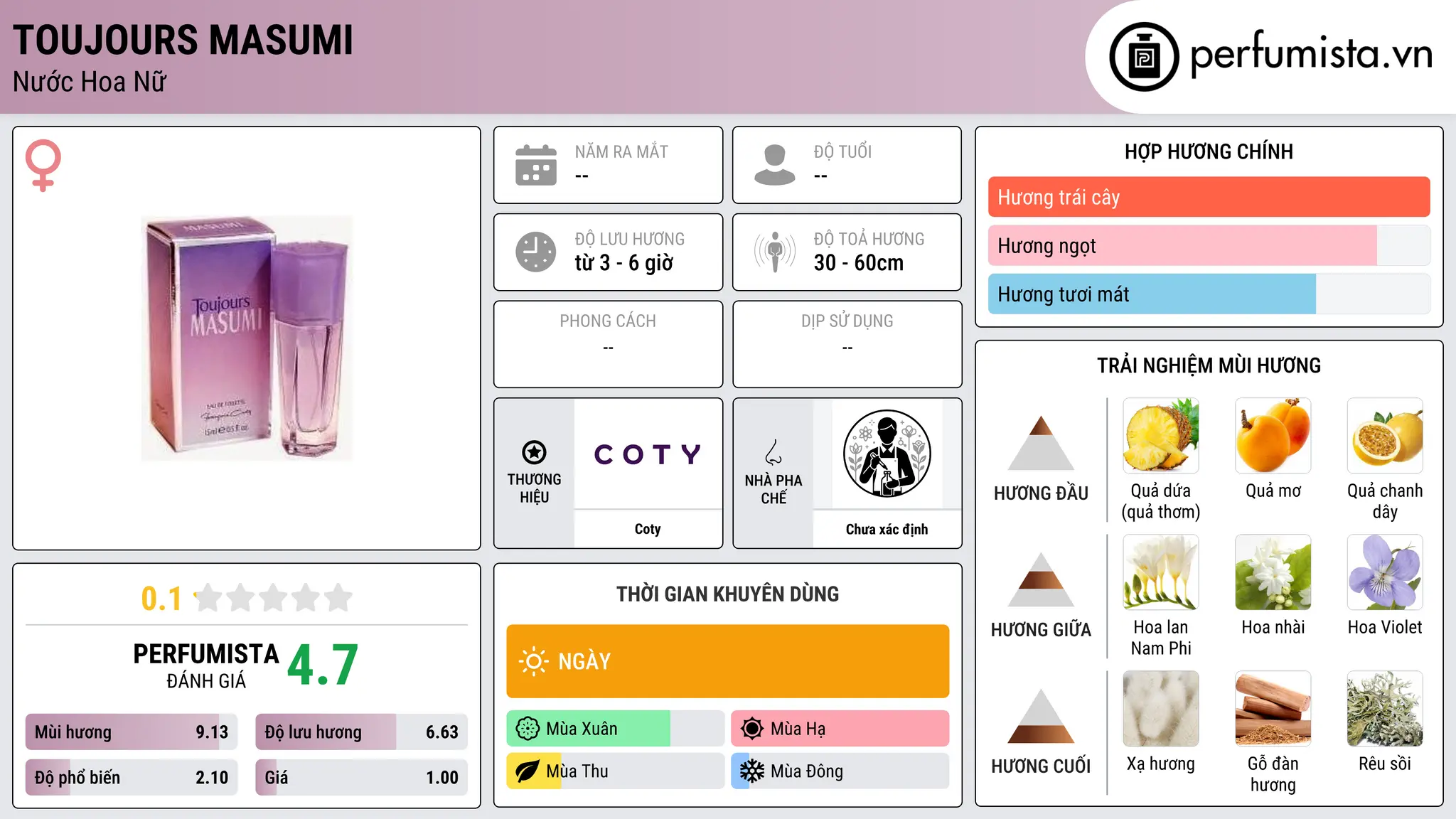
Task: Select the apricot note image
Action: pos(1273,436)
